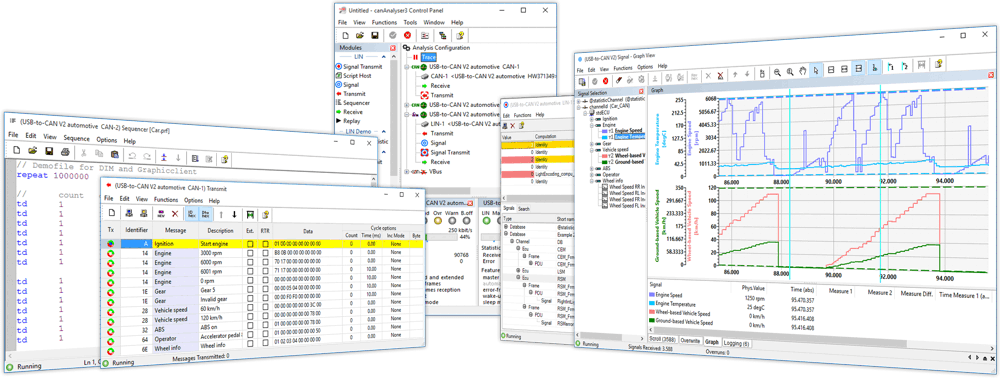Click New document icon in Transmit window toolbar
This screenshot has width=1000, height=378.
point(112,214)
